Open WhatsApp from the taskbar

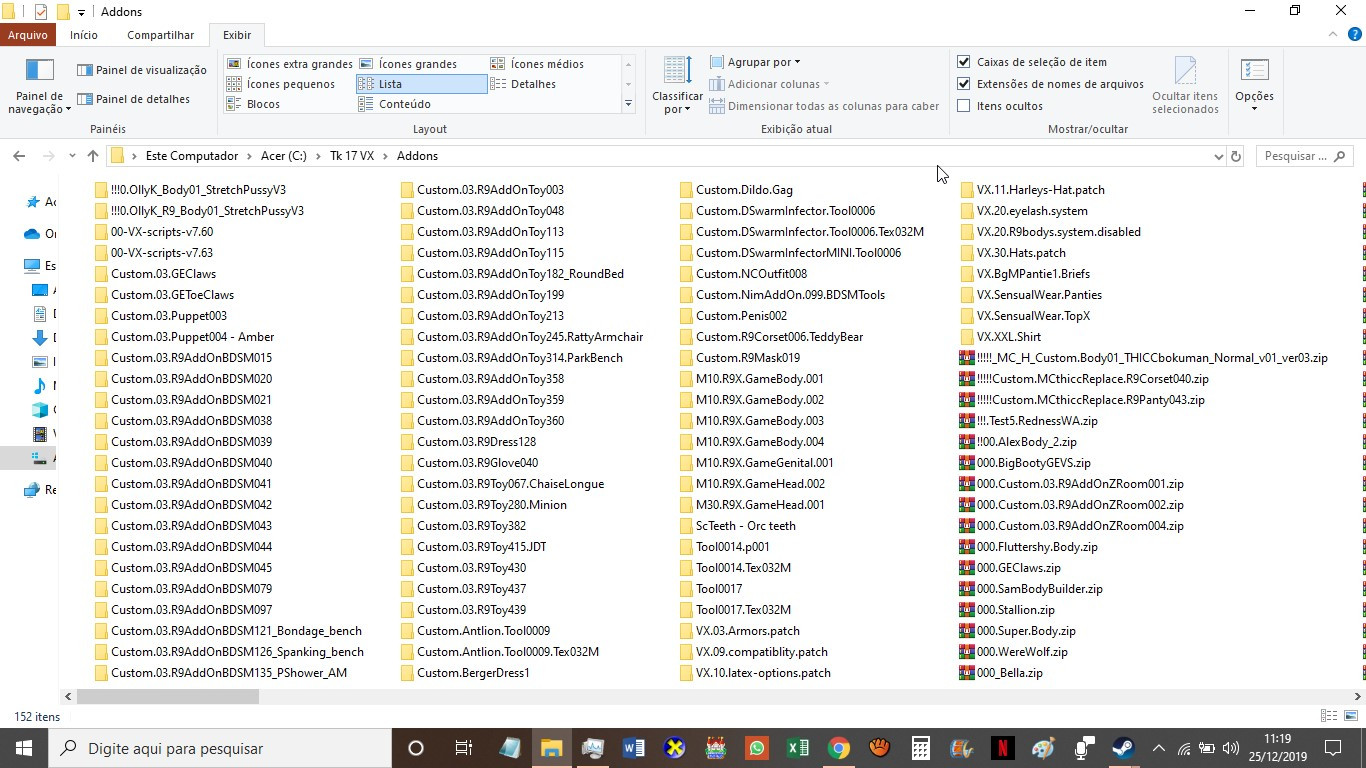tap(756, 748)
